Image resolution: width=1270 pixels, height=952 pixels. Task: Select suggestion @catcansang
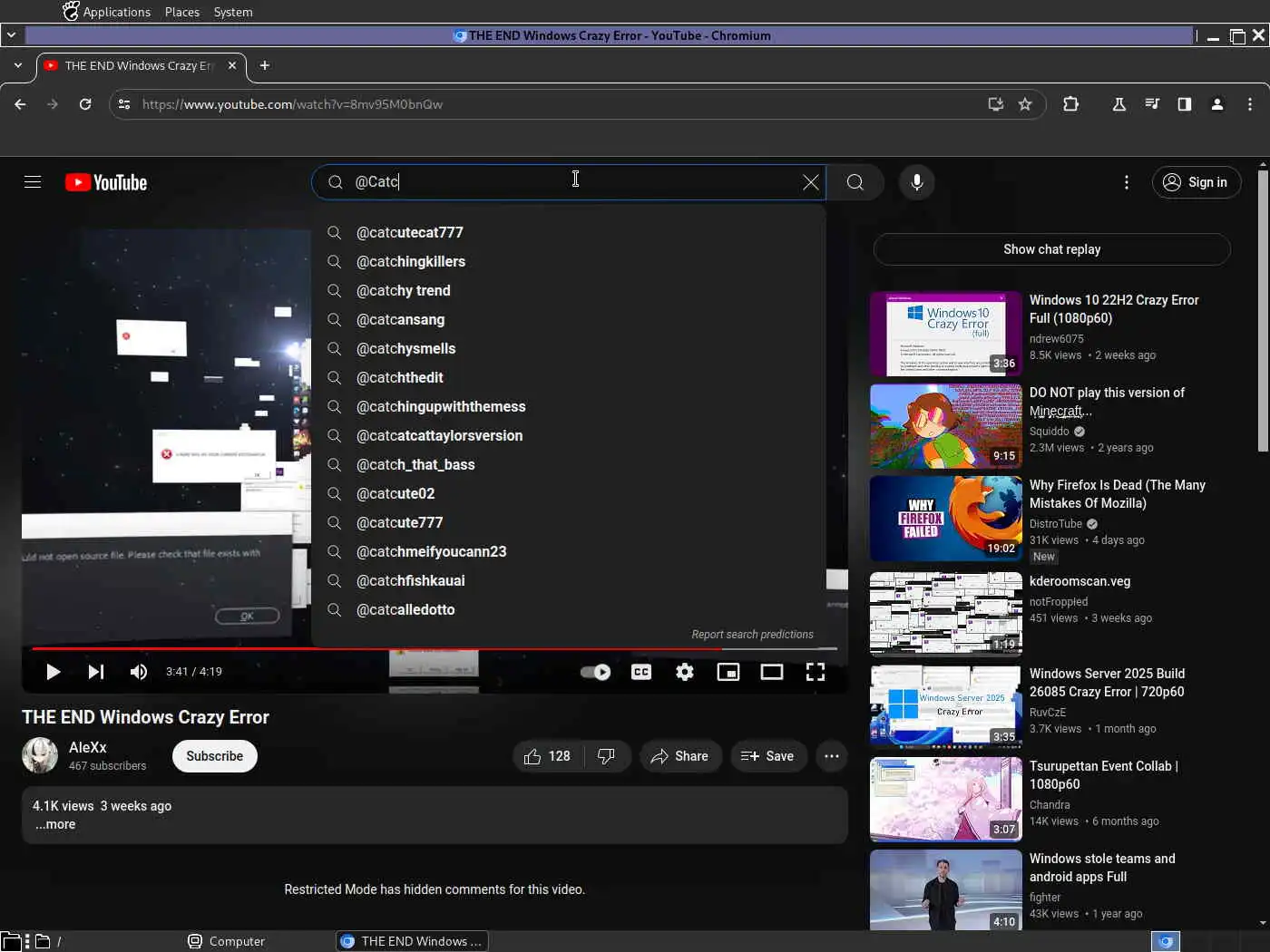[x=569, y=320]
